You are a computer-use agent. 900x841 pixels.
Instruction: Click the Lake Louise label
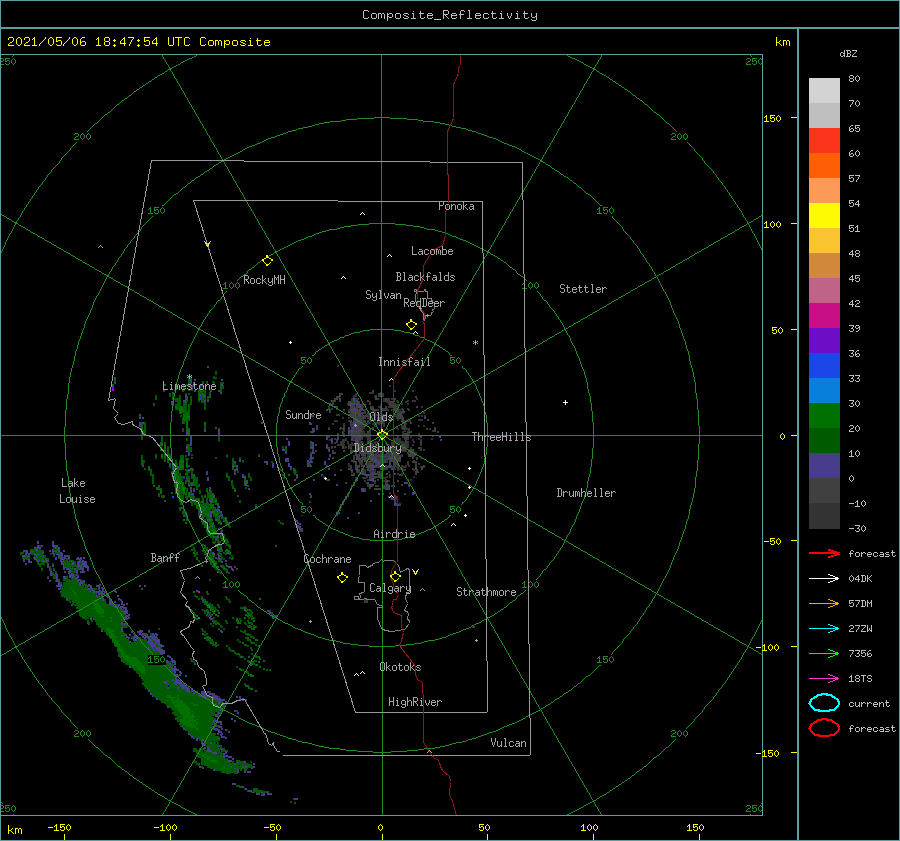[77, 491]
